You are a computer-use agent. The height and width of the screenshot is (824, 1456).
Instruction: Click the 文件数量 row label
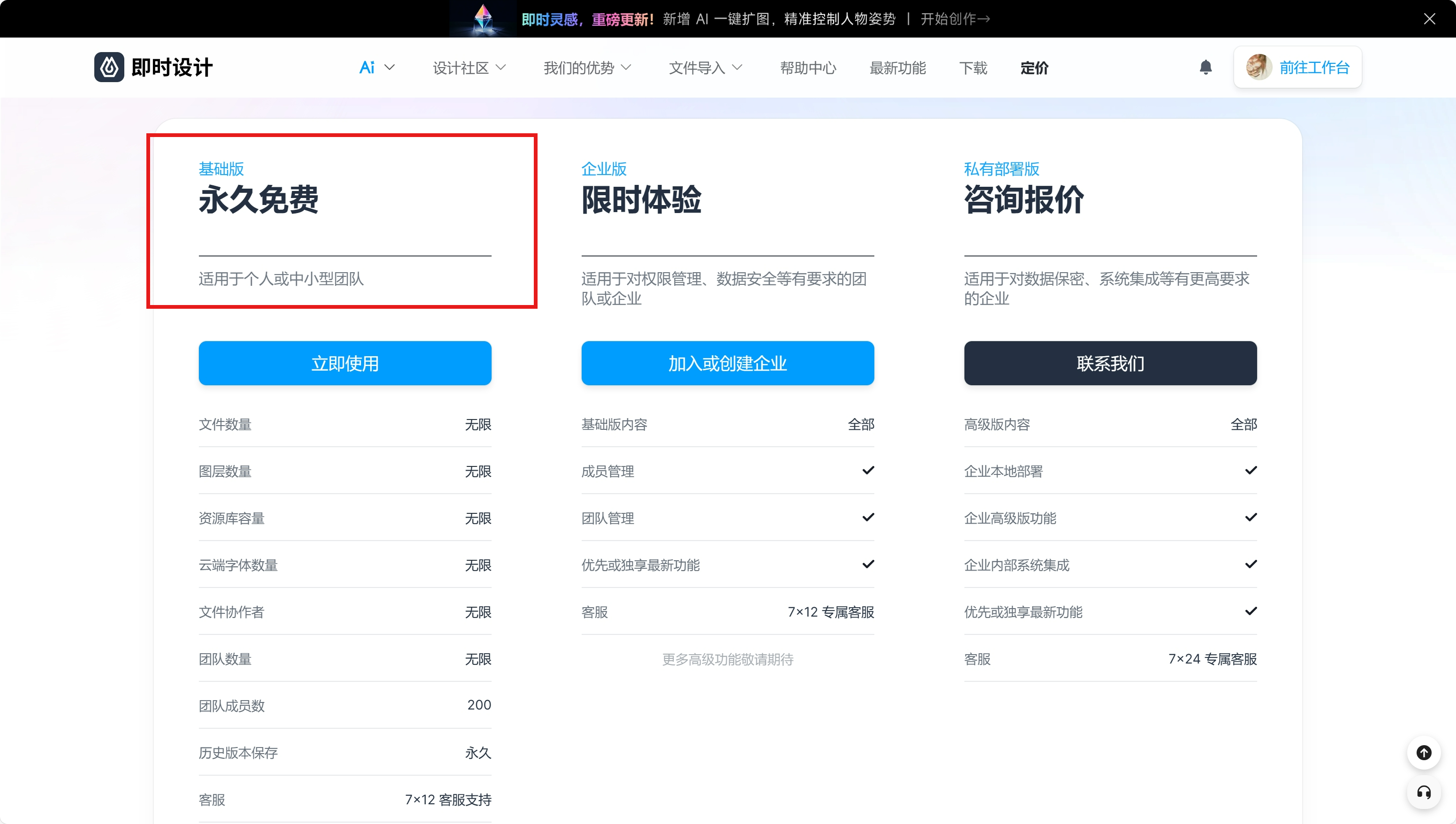coord(225,425)
